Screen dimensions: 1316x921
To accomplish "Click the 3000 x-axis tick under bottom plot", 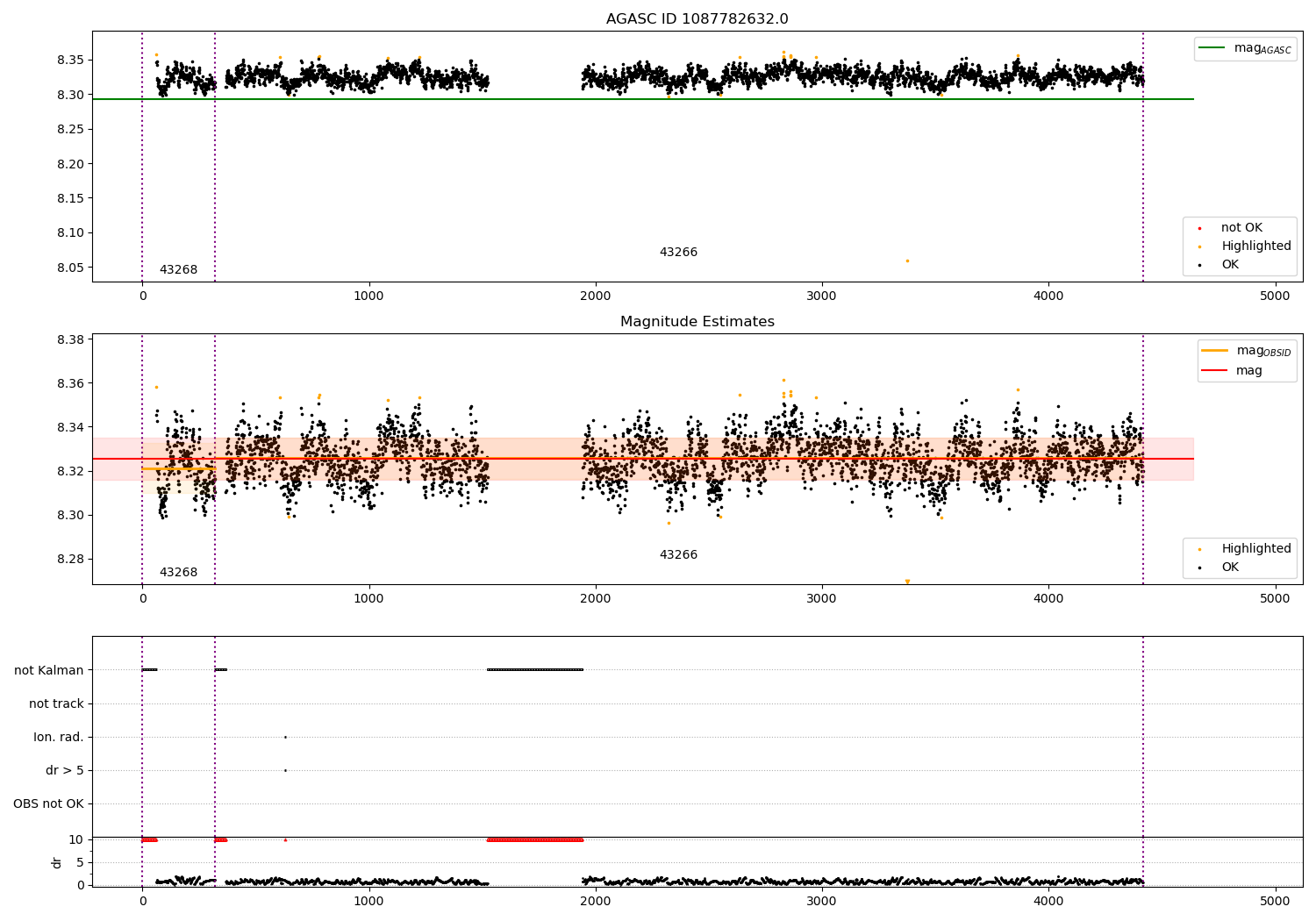I will (822, 901).
